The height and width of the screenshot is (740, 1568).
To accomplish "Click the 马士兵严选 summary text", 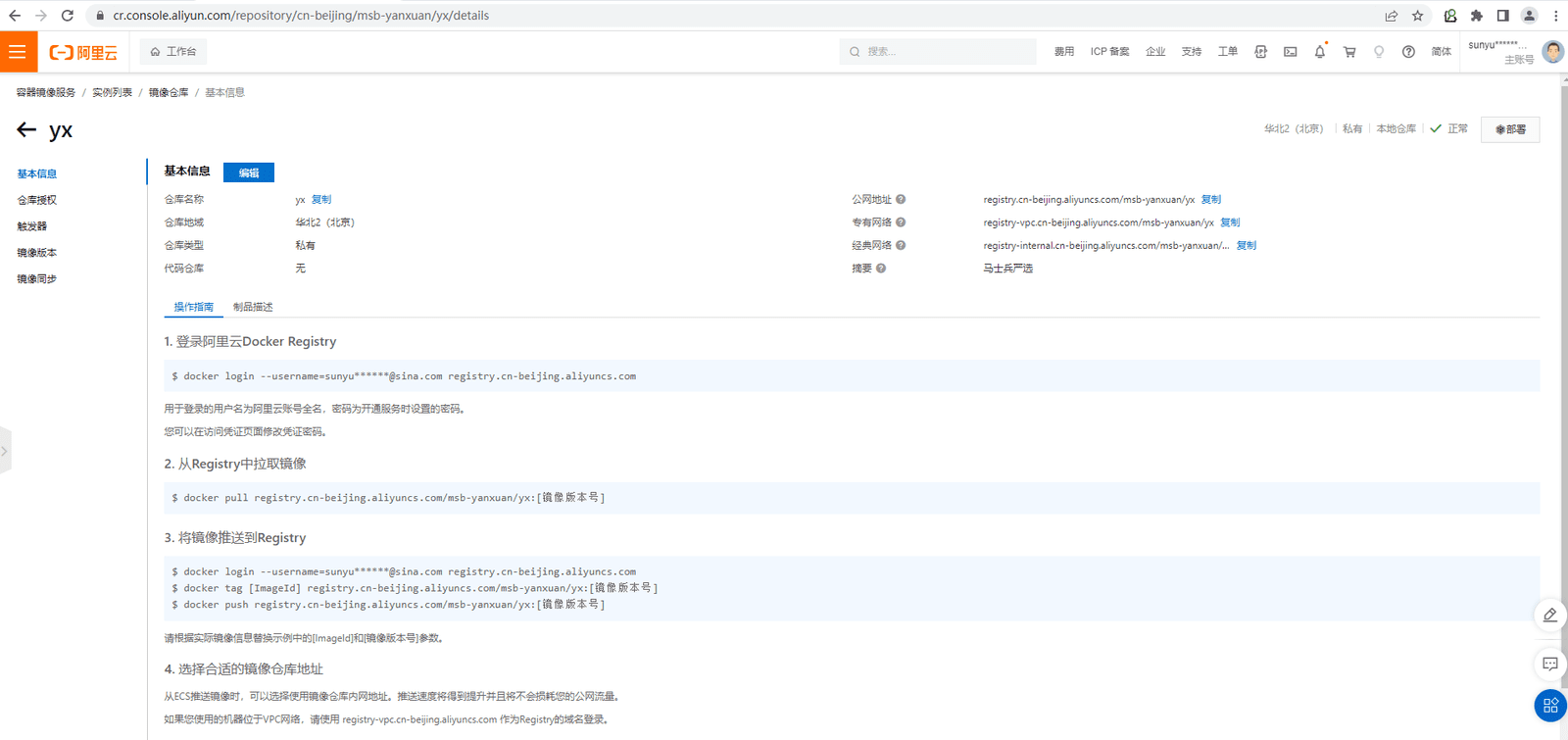I will [1008, 269].
